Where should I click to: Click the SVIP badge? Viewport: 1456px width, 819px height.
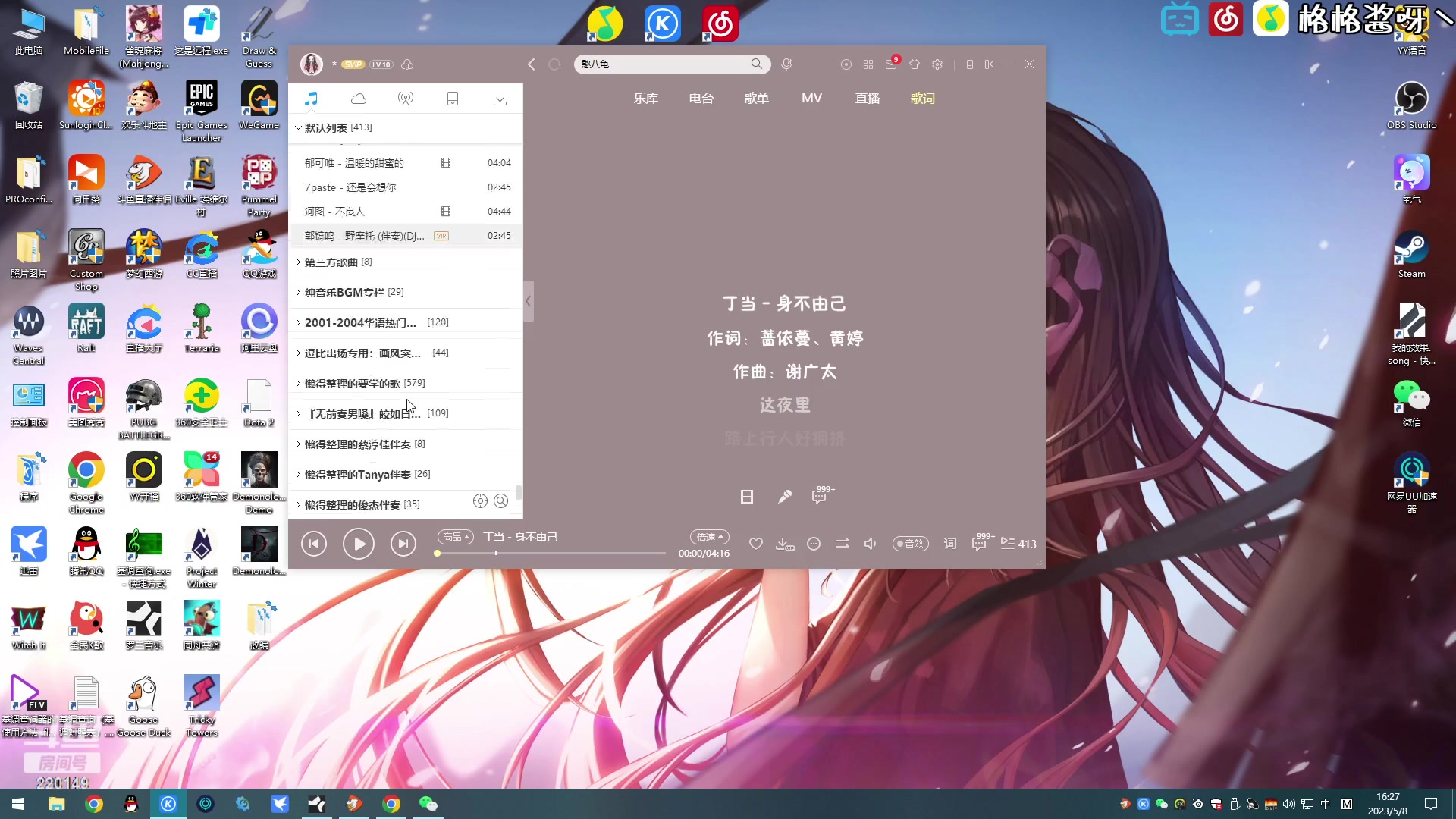coord(353,64)
